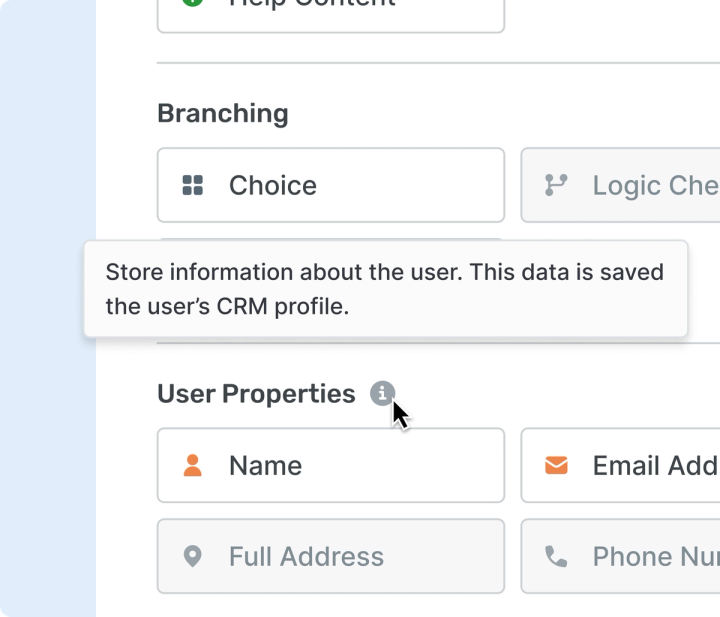The height and width of the screenshot is (617, 720).
Task: Click the User Properties info icon
Action: pos(382,394)
